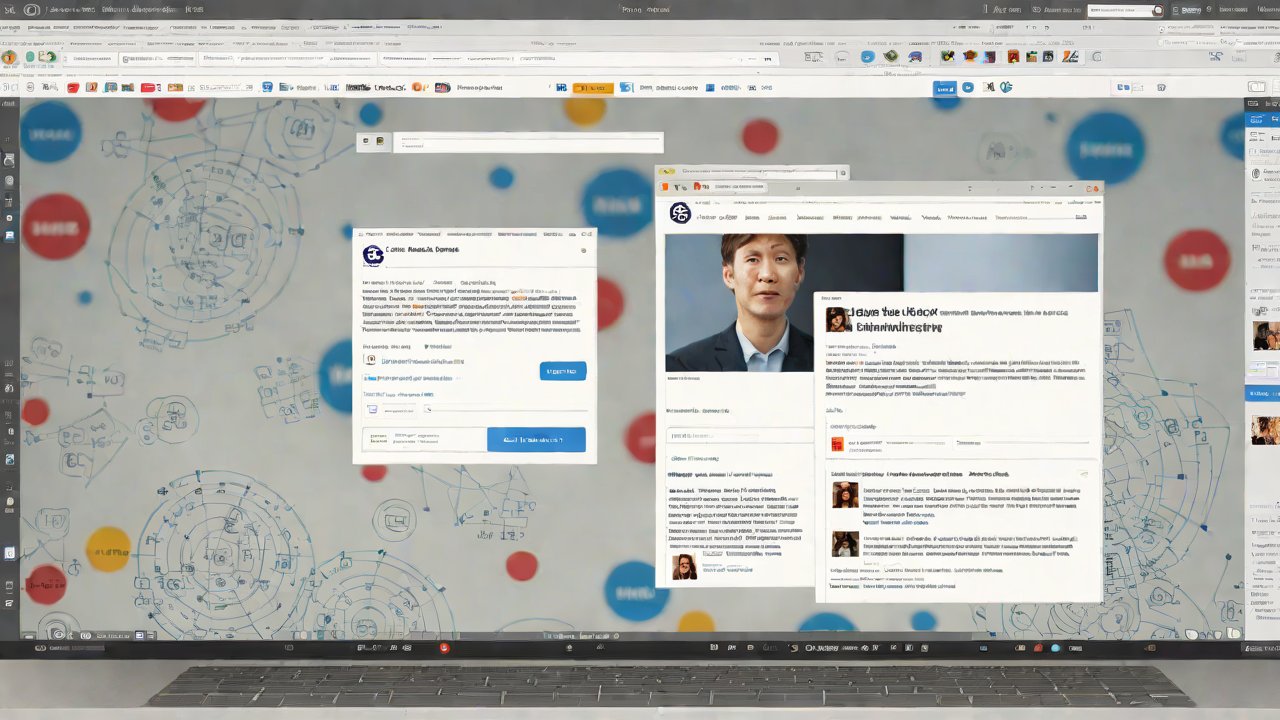Screen dimensions: 1280x720
Task: Click the wide blue button at the dialog bottom
Action: [x=536, y=440]
